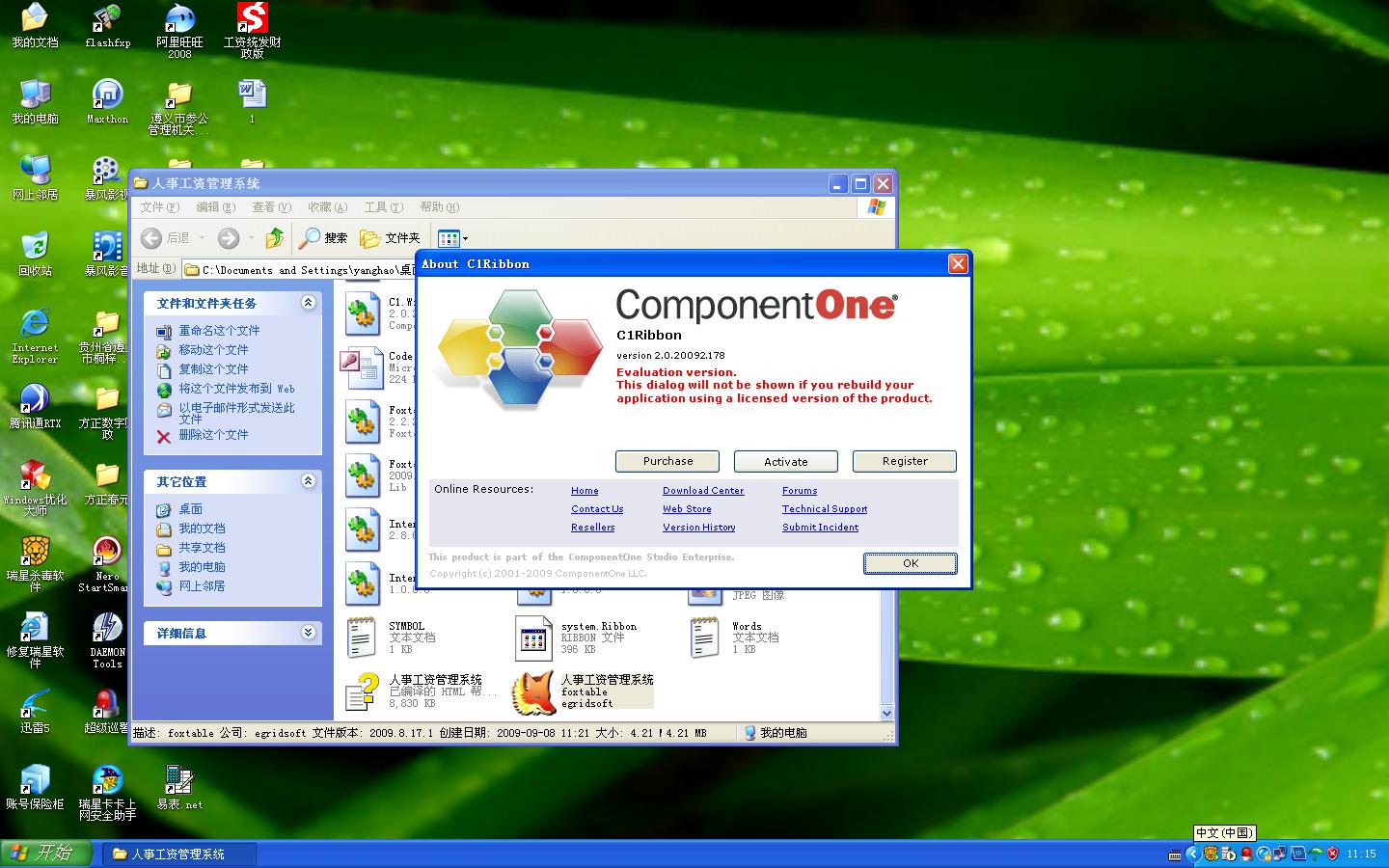Select the 账号保险柜 desktop icon

click(x=35, y=787)
